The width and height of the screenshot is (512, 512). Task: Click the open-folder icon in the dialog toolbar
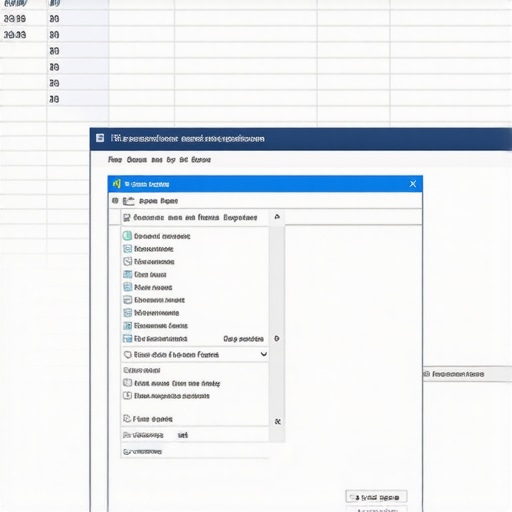click(128, 201)
